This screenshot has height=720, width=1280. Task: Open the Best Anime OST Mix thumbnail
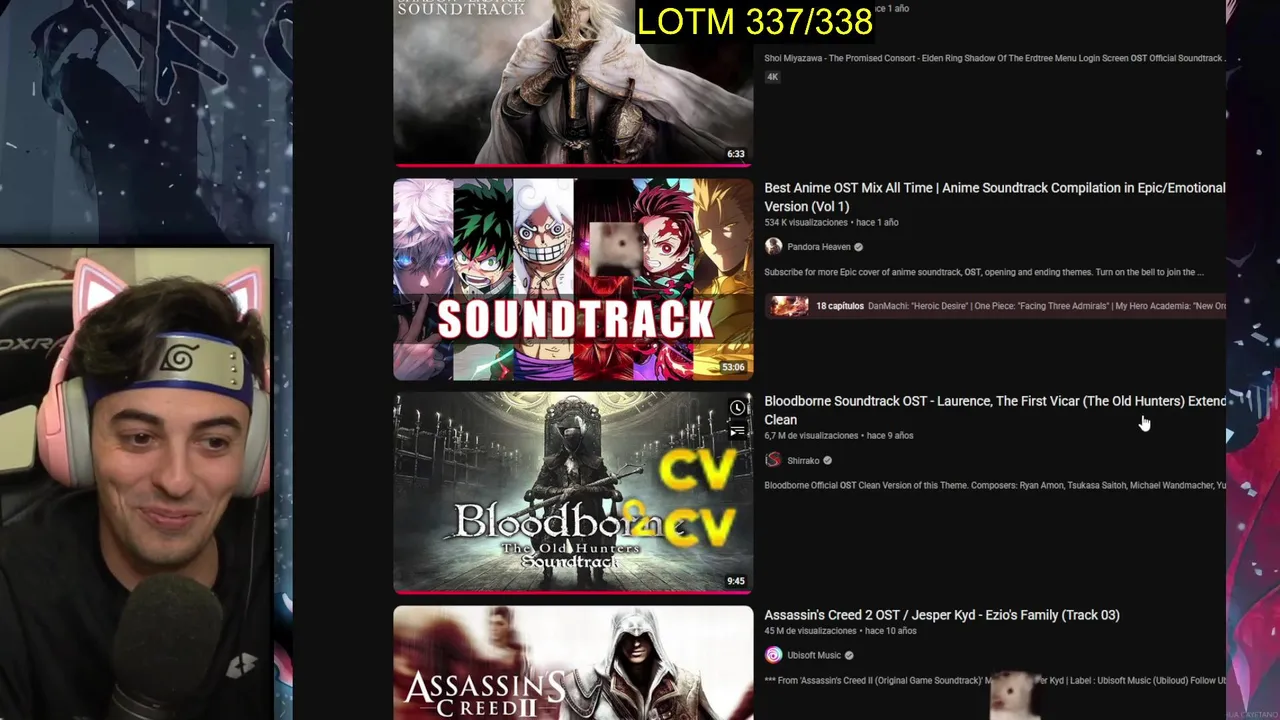[573, 280]
